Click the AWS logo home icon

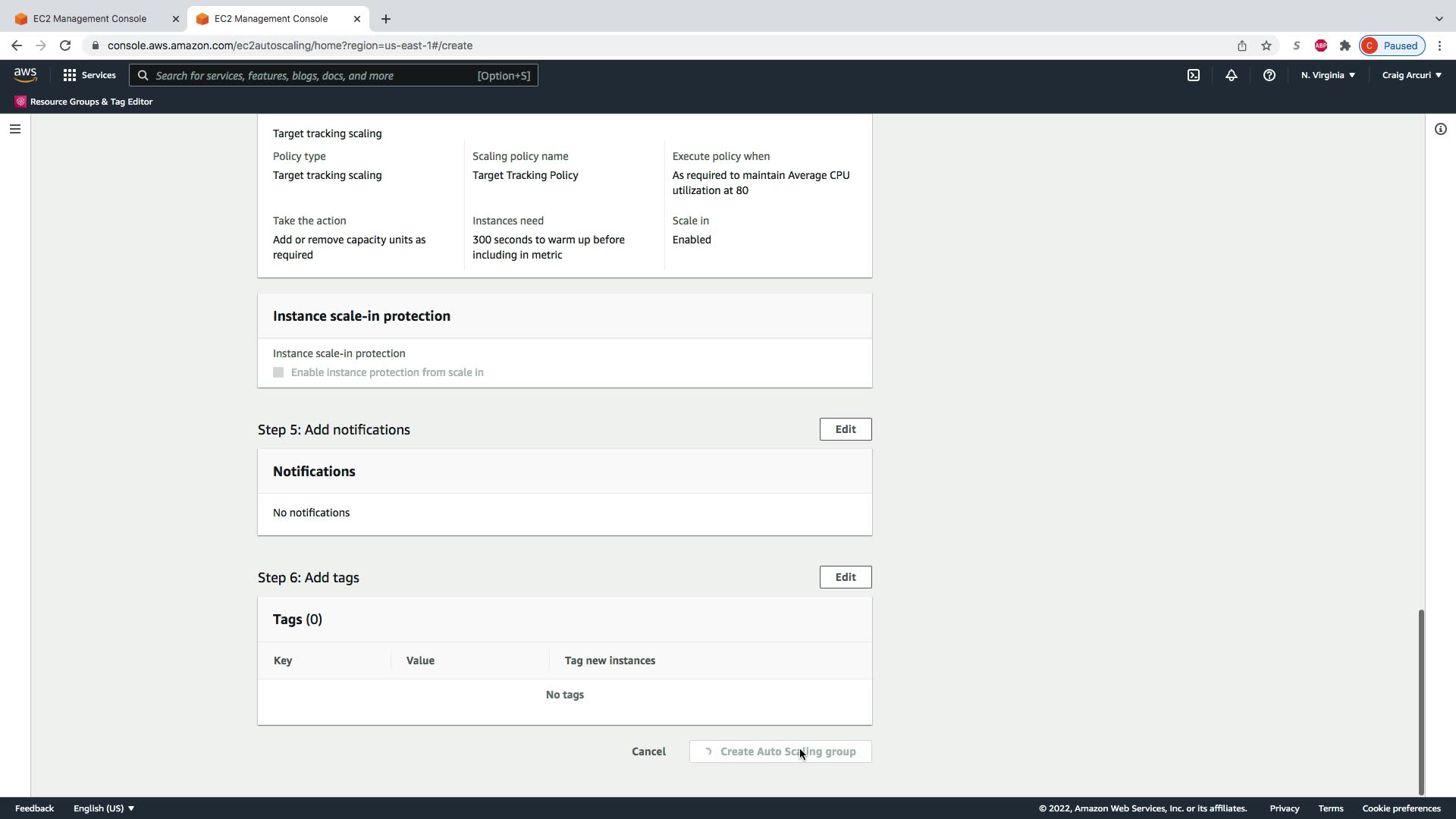coord(25,74)
